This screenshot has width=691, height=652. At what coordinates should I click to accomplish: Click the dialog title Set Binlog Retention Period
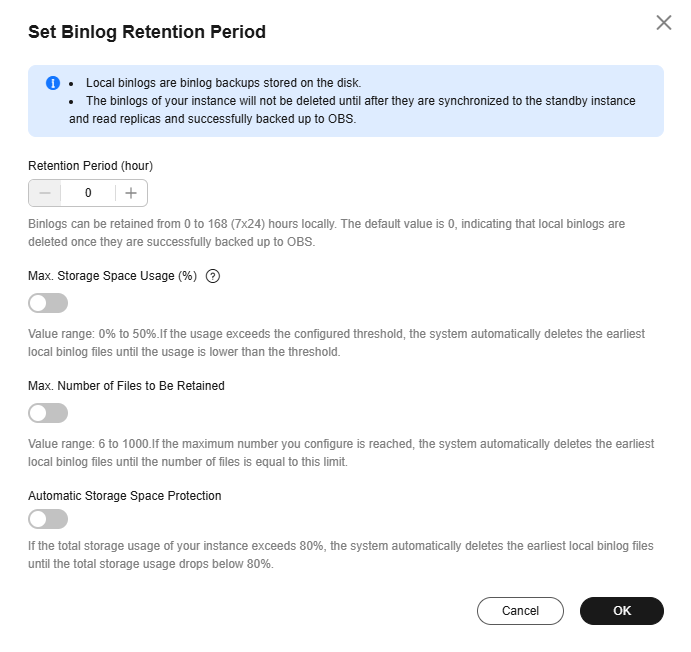click(147, 32)
